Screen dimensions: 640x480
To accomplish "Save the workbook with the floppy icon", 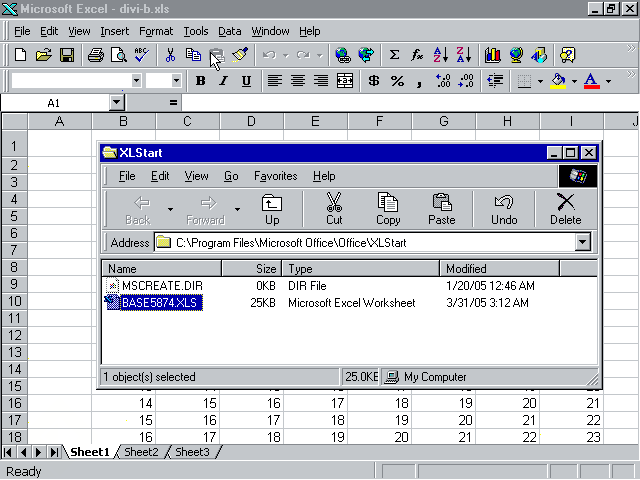I will point(67,55).
